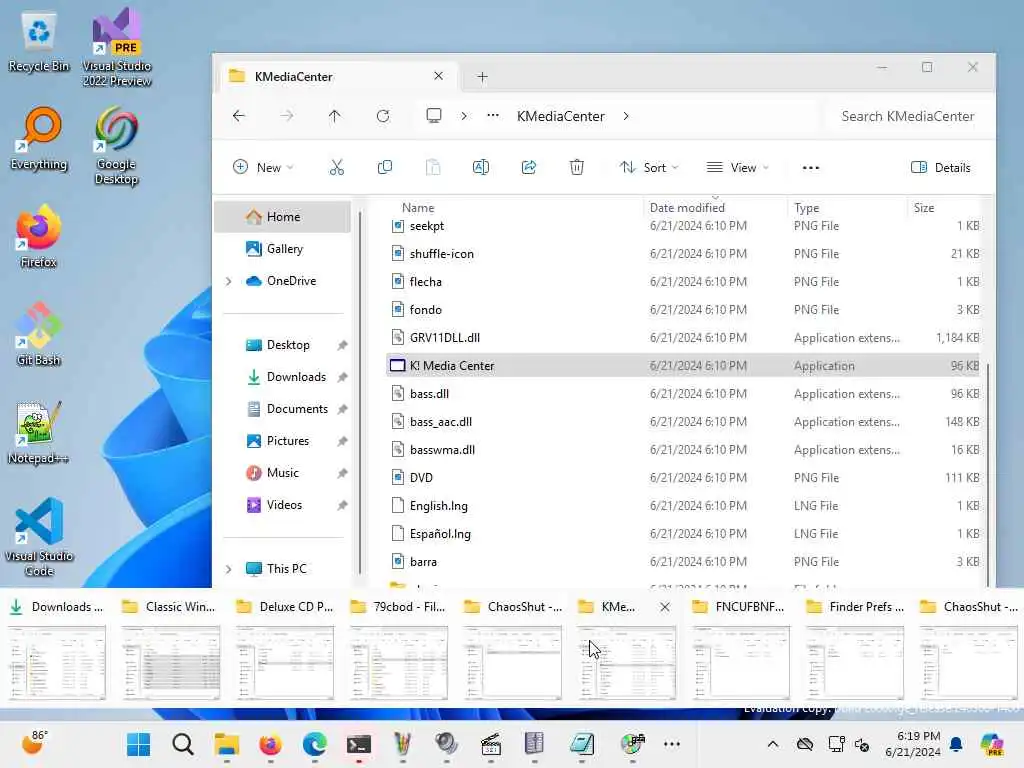Click the Share icon in toolbar
Image resolution: width=1024 pixels, height=768 pixels.
click(x=529, y=167)
